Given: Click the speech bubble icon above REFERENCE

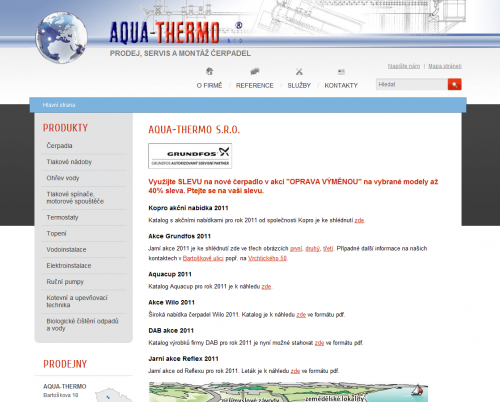Looking at the screenshot, I should point(255,71).
